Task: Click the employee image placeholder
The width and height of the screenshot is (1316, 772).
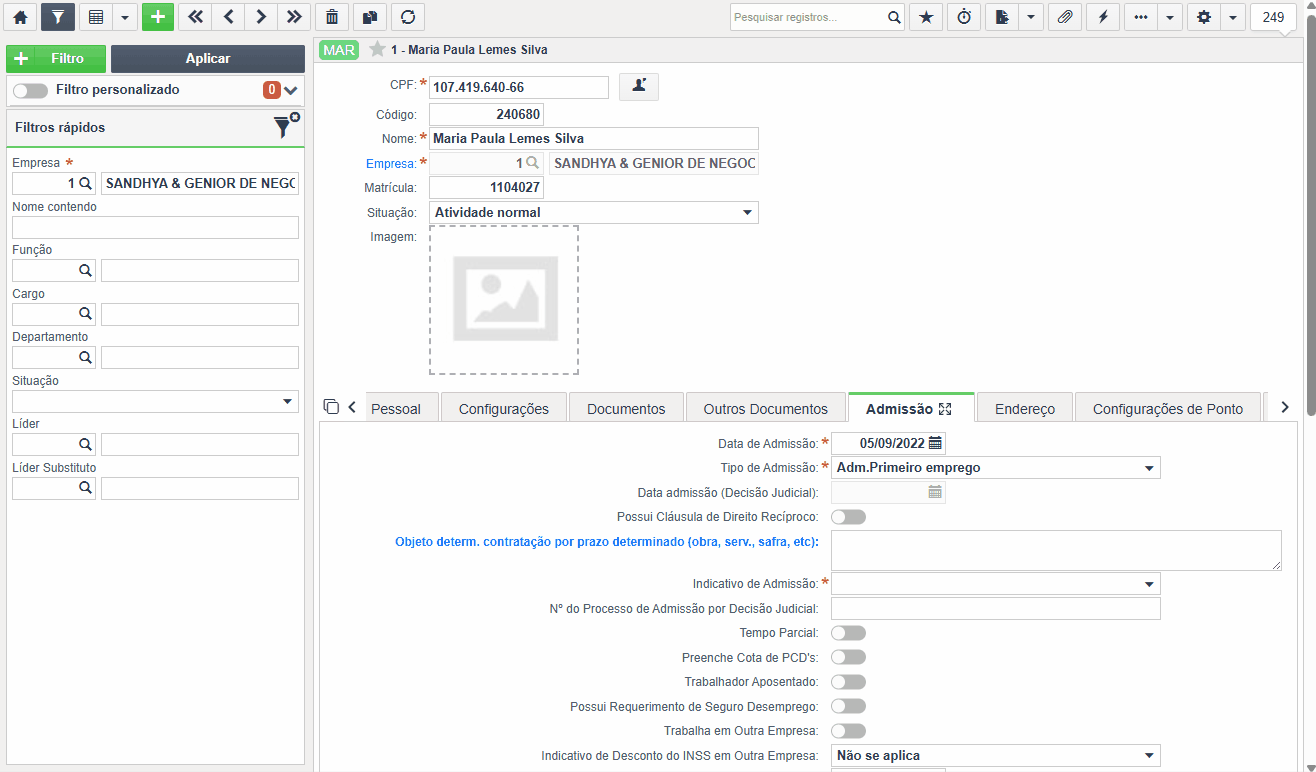Action: 504,300
